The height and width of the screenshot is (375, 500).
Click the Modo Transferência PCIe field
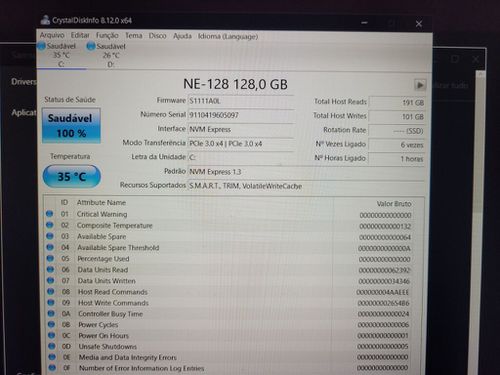[x=241, y=144]
